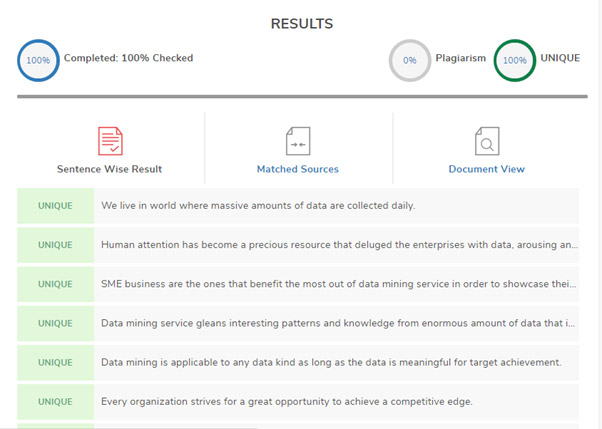Click UNIQUE badge for 'Data mining service gleans' row
This screenshot has height=429, width=602.
pyautogui.click(x=55, y=323)
